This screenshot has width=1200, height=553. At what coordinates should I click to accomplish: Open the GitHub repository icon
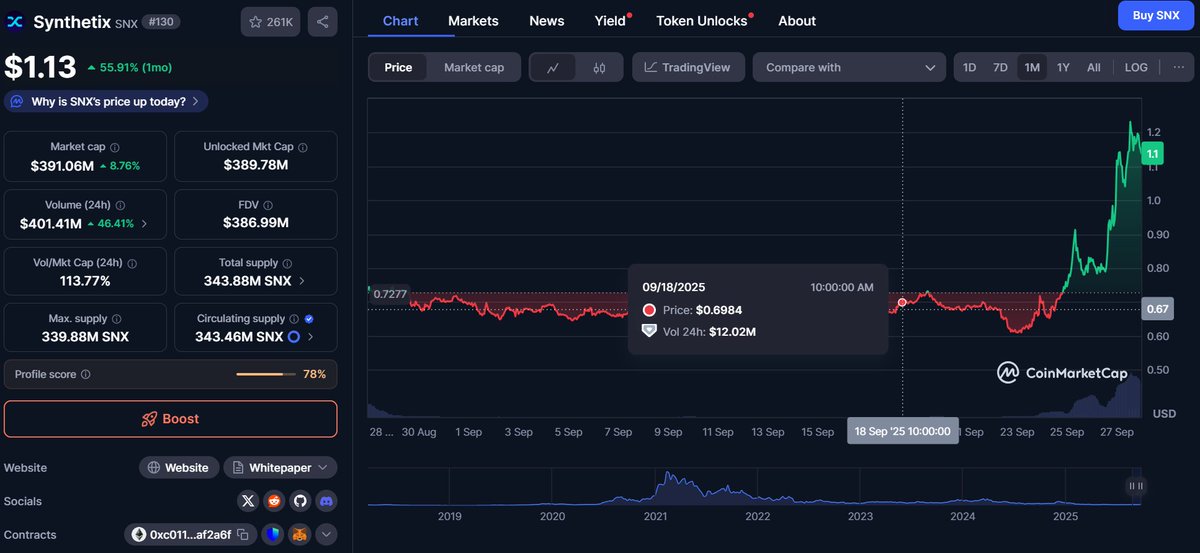click(299, 501)
